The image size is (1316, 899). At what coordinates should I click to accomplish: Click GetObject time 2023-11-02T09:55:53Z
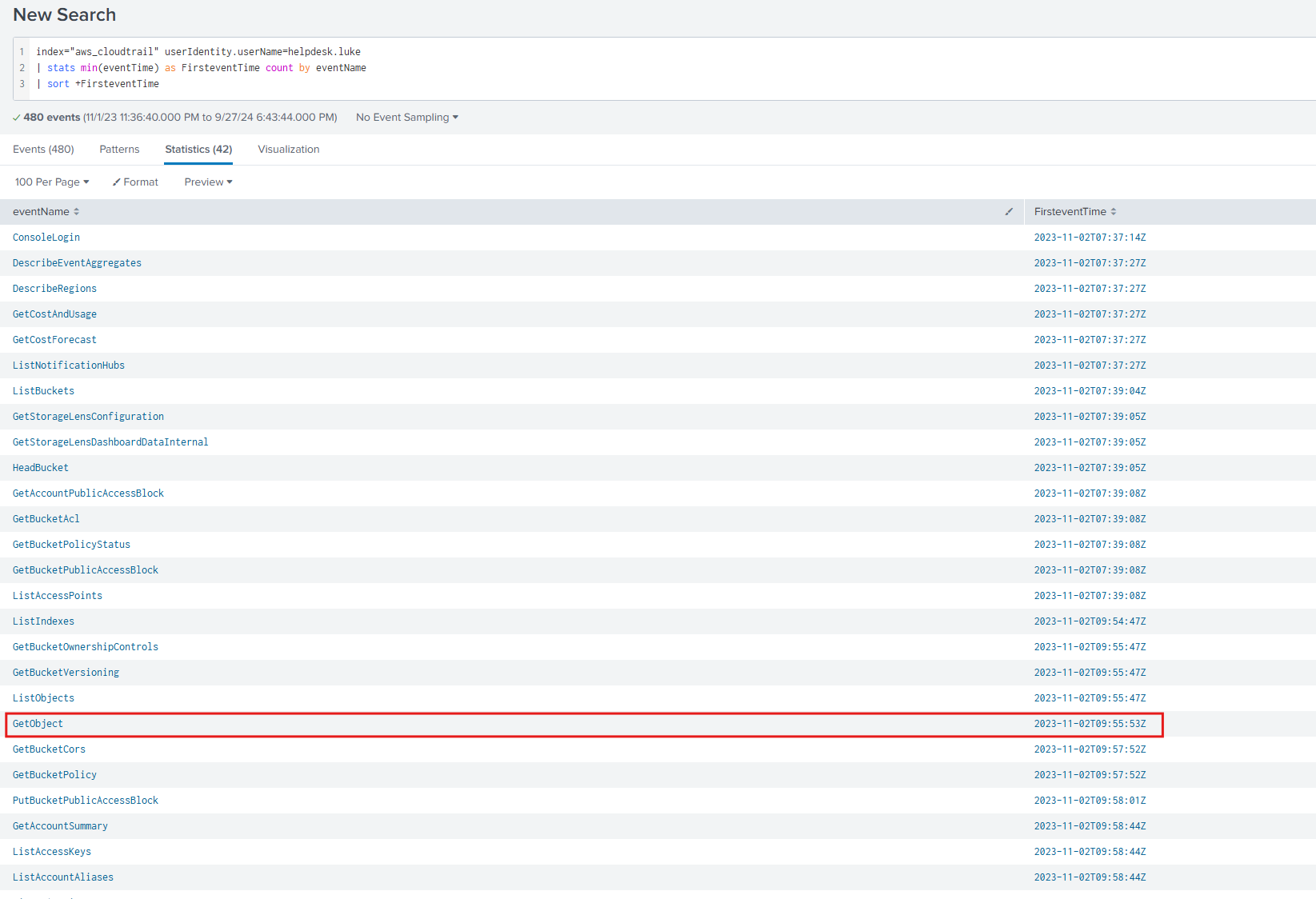pyautogui.click(x=1090, y=724)
